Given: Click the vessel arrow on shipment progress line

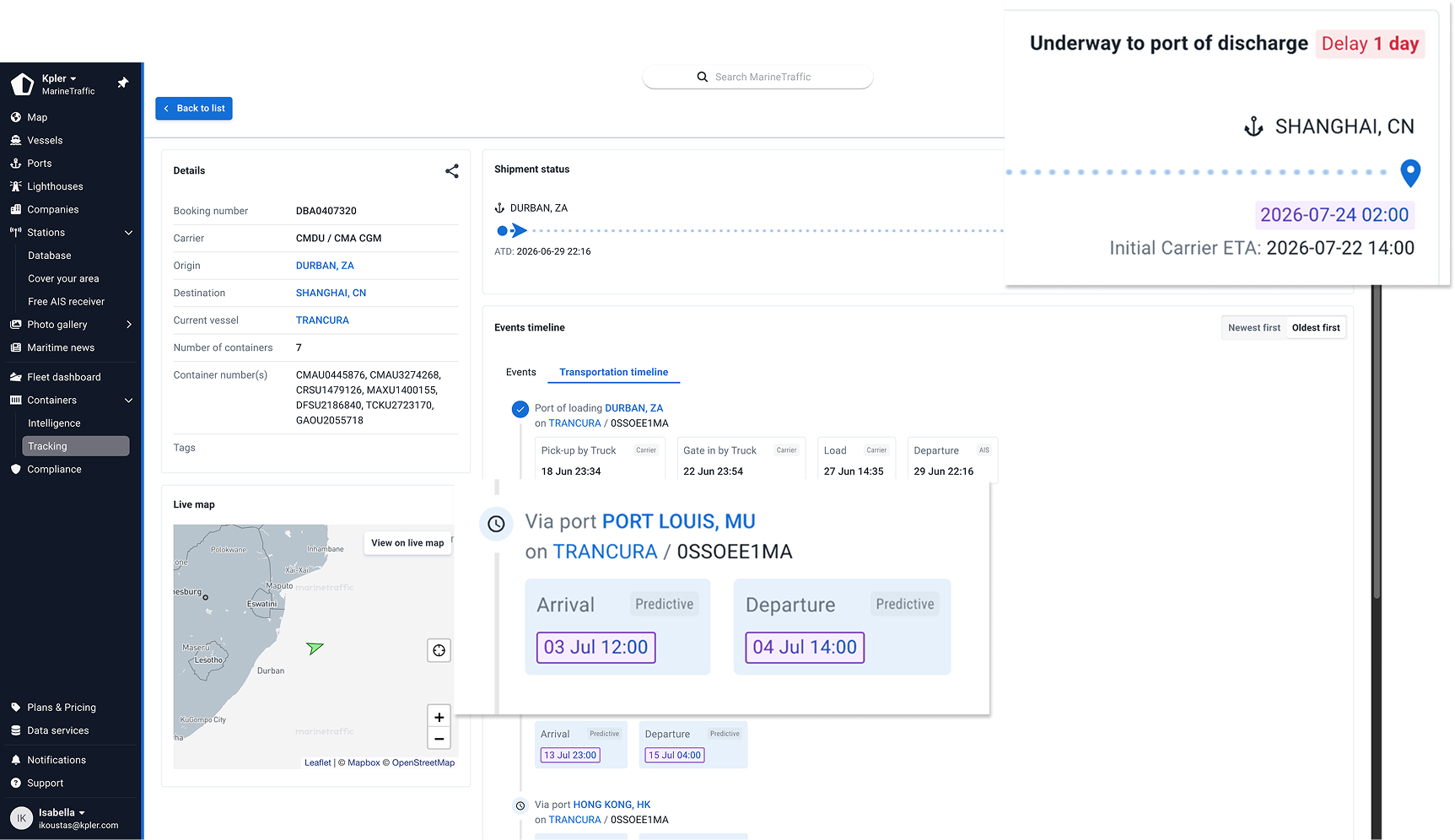Looking at the screenshot, I should (520, 230).
